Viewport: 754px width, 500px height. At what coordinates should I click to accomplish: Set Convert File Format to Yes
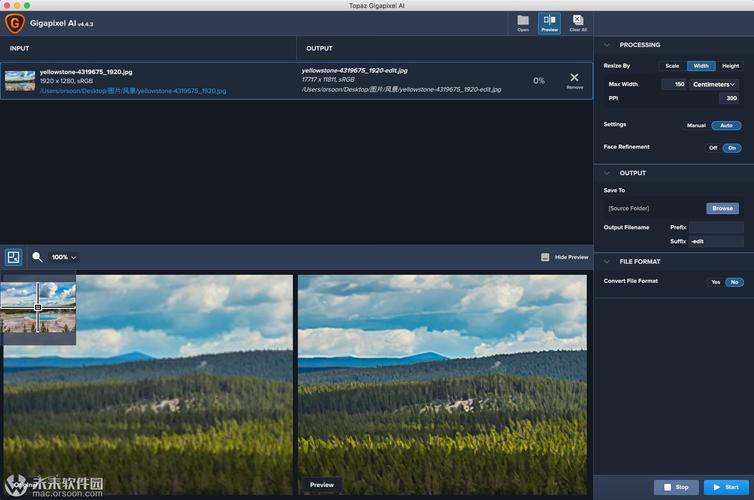click(x=716, y=282)
